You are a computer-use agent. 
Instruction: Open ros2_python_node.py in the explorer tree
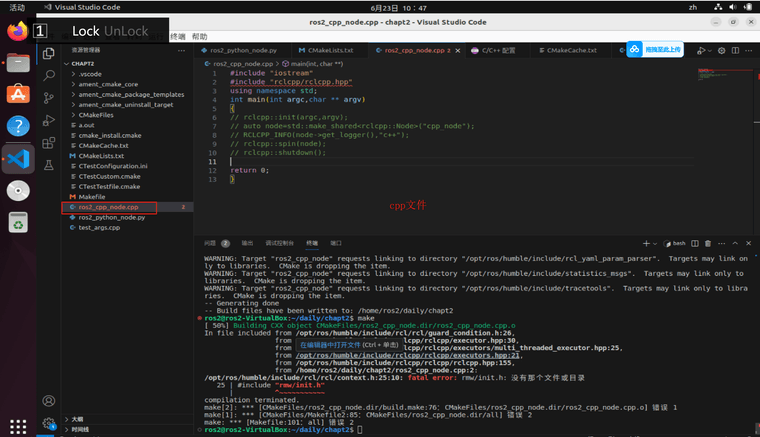pyautogui.click(x=111, y=218)
